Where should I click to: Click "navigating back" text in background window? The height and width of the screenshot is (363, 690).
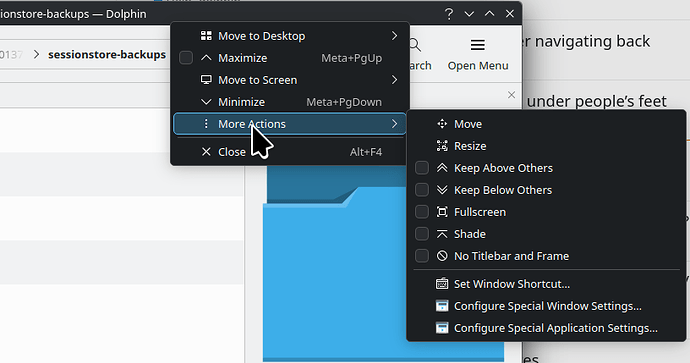pyautogui.click(x=592, y=41)
